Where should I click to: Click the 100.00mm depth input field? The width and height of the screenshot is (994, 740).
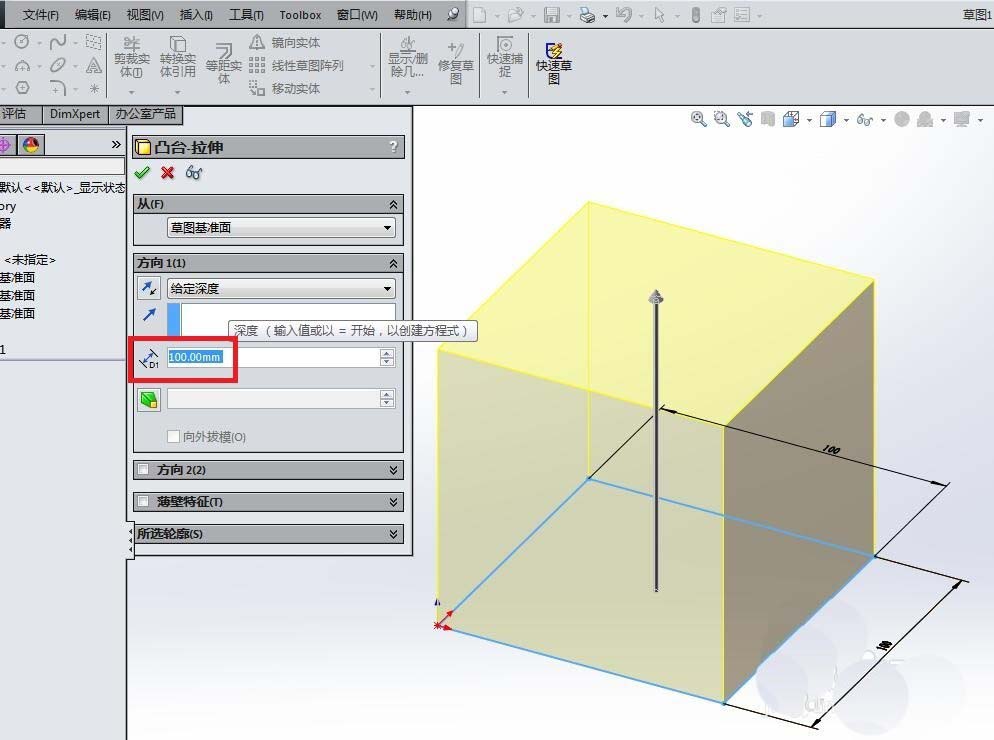click(x=273, y=357)
